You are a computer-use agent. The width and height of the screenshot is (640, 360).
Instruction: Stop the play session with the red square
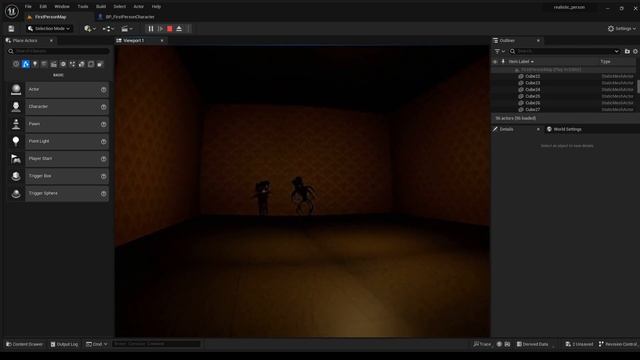[170, 29]
